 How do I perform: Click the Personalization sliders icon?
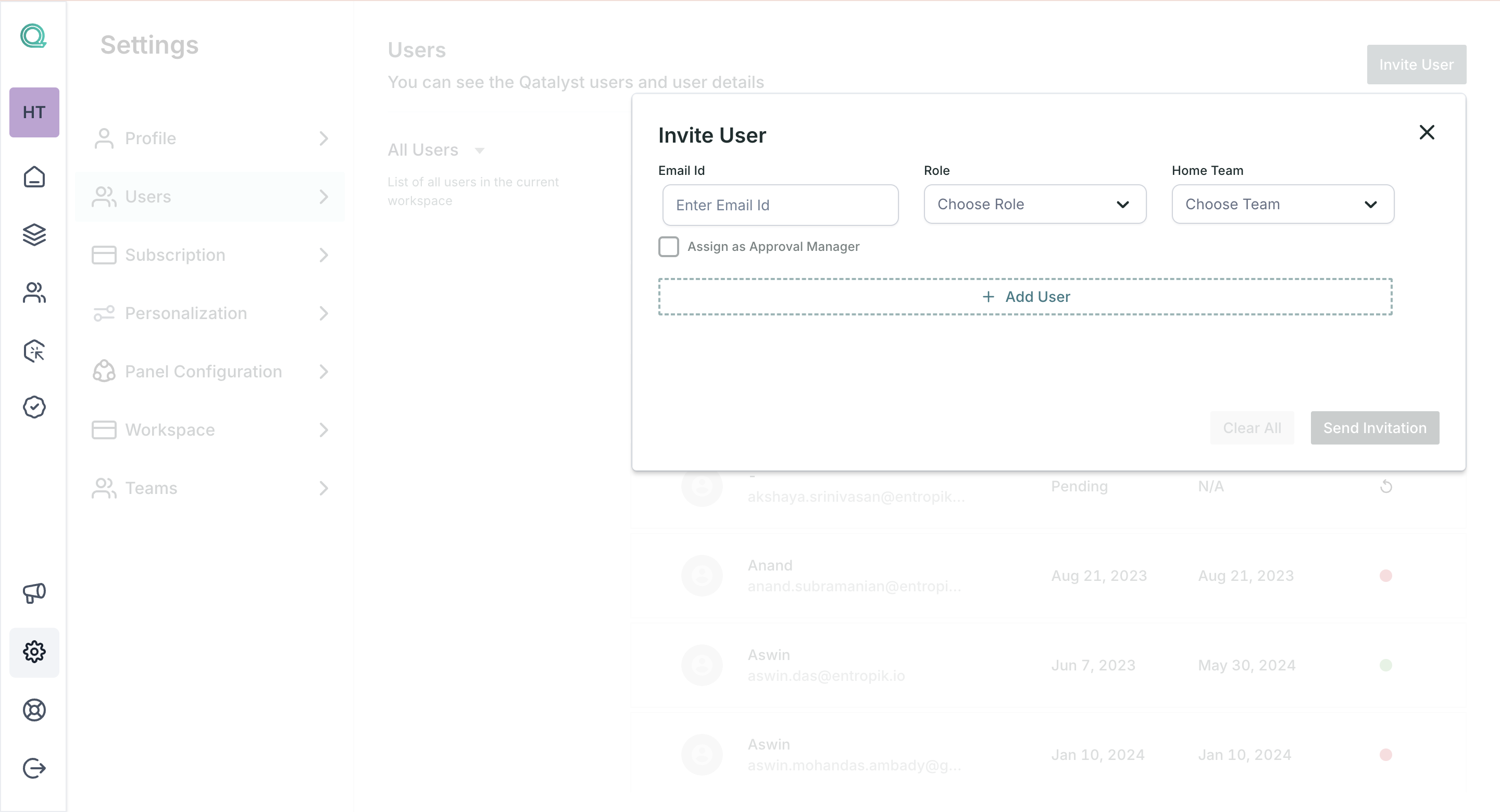[104, 313]
